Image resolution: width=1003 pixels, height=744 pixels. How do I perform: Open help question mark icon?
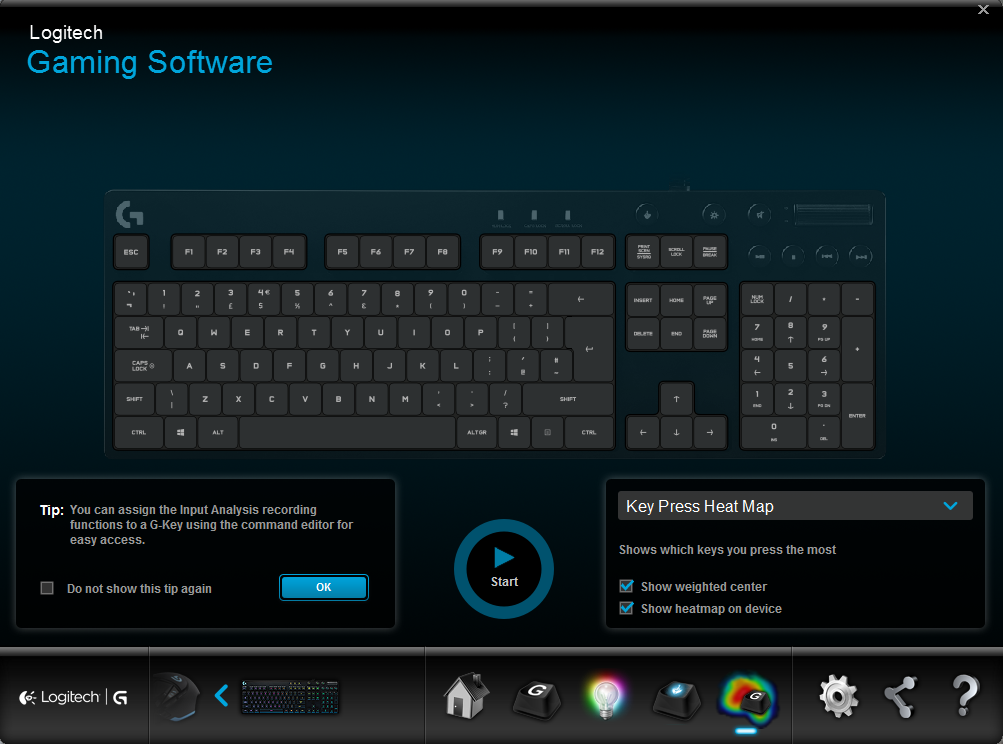(964, 697)
